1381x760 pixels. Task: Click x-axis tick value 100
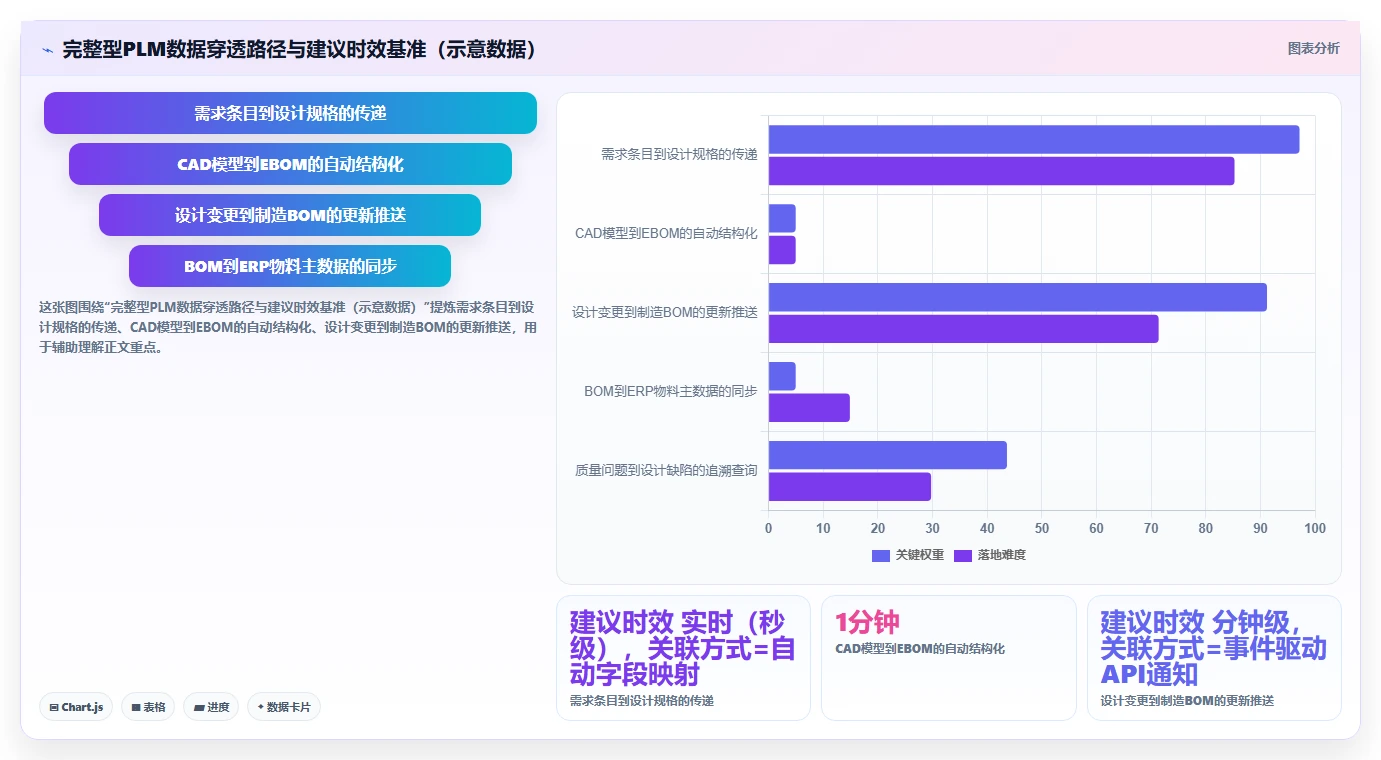click(x=1315, y=528)
